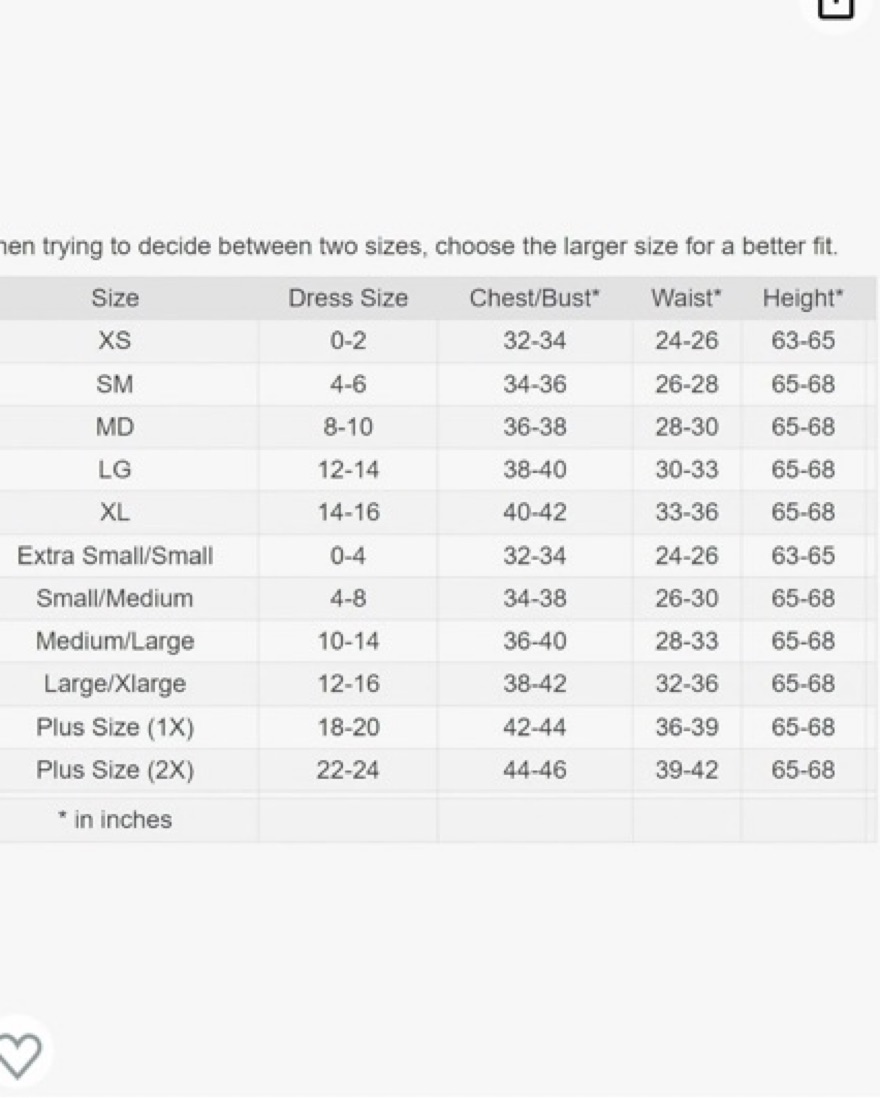Screen dimensions: 880x1098
Task: Click the Medium/Large row label
Action: [115, 641]
